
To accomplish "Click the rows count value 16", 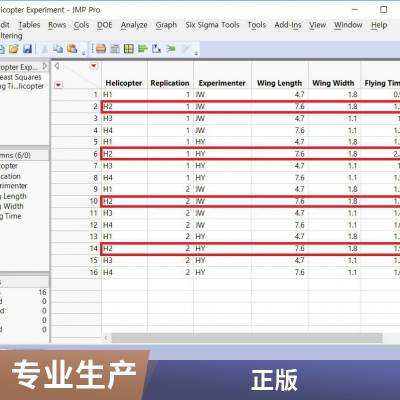I will click(42, 292).
